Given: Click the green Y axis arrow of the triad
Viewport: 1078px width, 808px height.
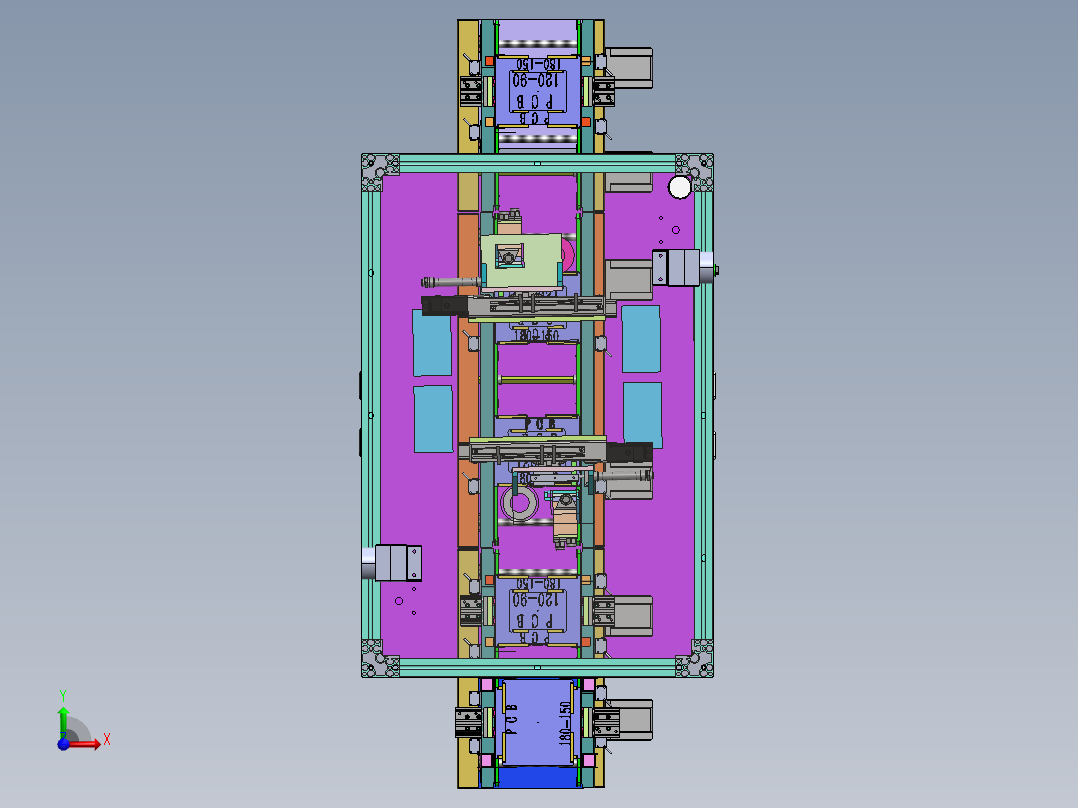Looking at the screenshot, I should pos(63,722).
